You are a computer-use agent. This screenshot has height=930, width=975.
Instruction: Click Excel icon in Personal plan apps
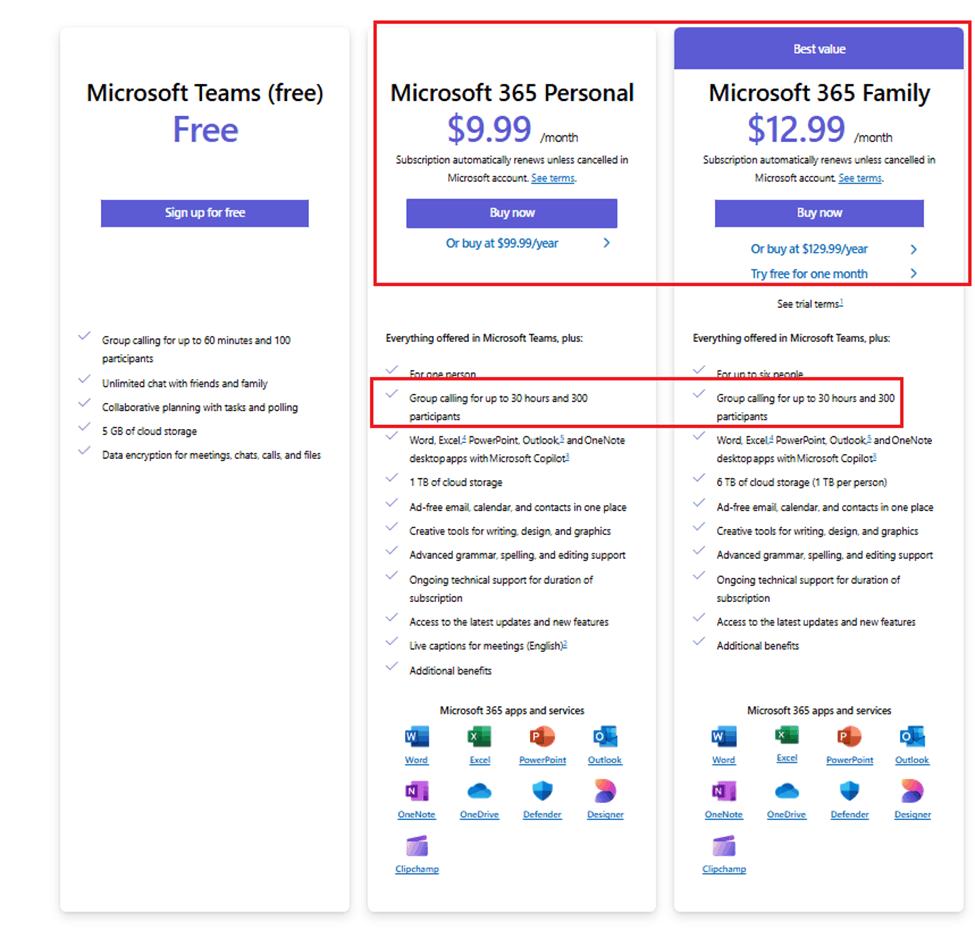point(479,737)
